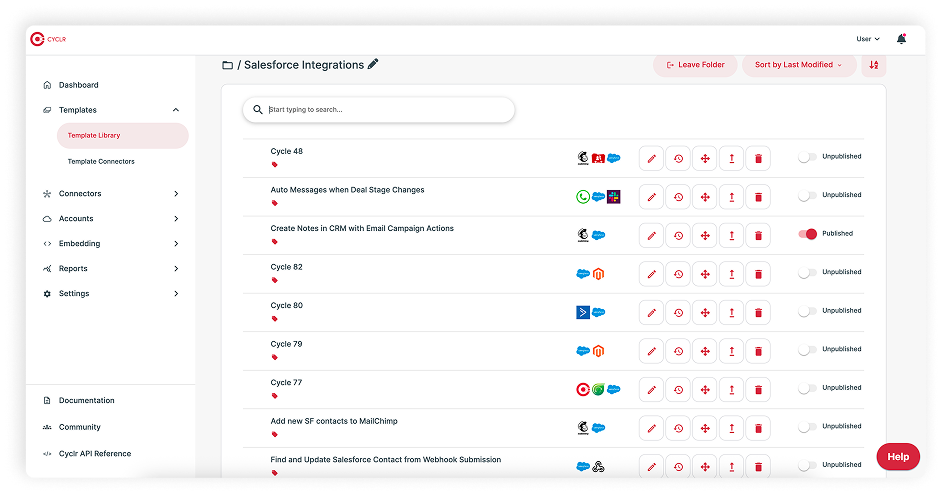Delete the Cycle 80 template
941x493 pixels.
(x=758, y=312)
